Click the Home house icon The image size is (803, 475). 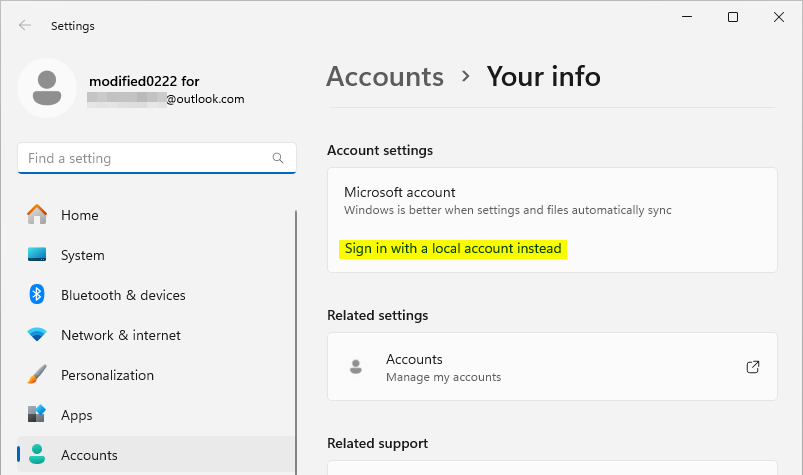[x=37, y=214]
